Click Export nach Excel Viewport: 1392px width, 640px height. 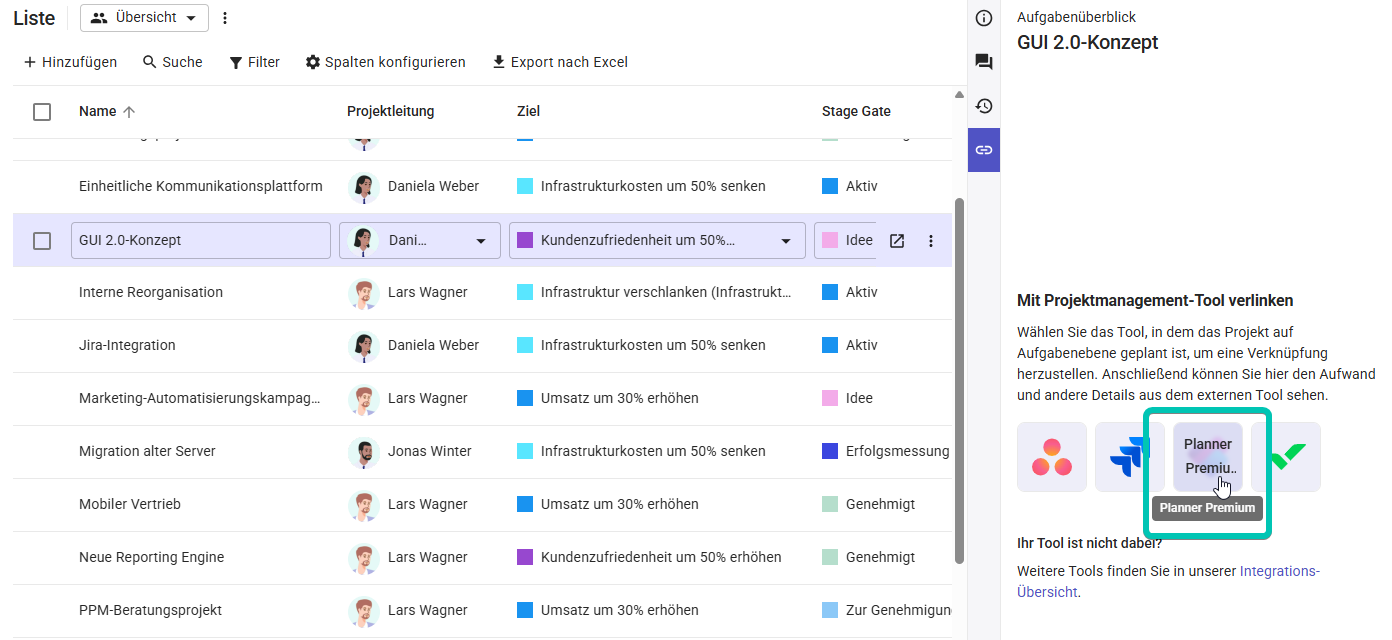[560, 62]
